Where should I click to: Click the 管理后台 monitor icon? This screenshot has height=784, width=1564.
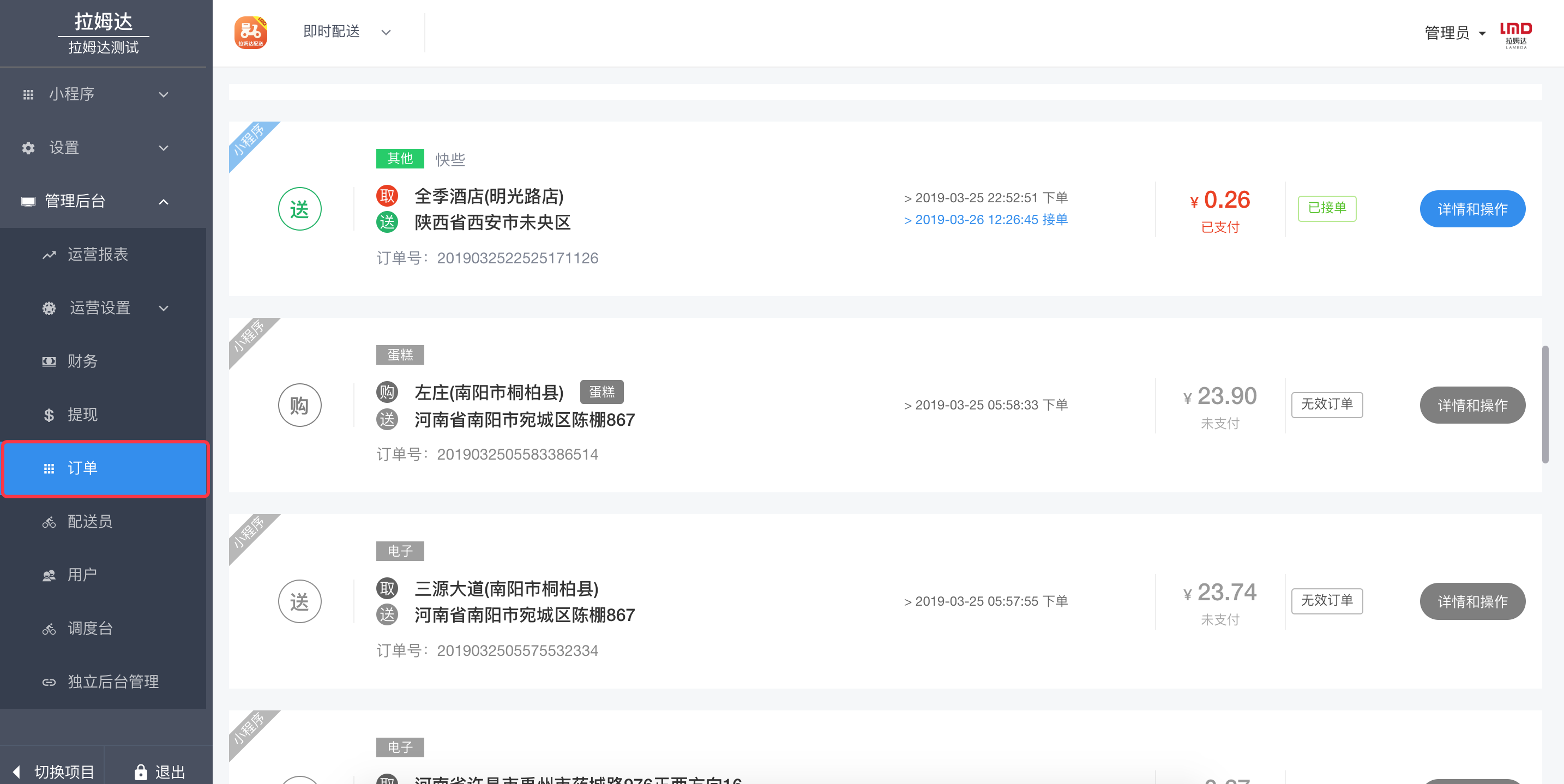[28, 202]
